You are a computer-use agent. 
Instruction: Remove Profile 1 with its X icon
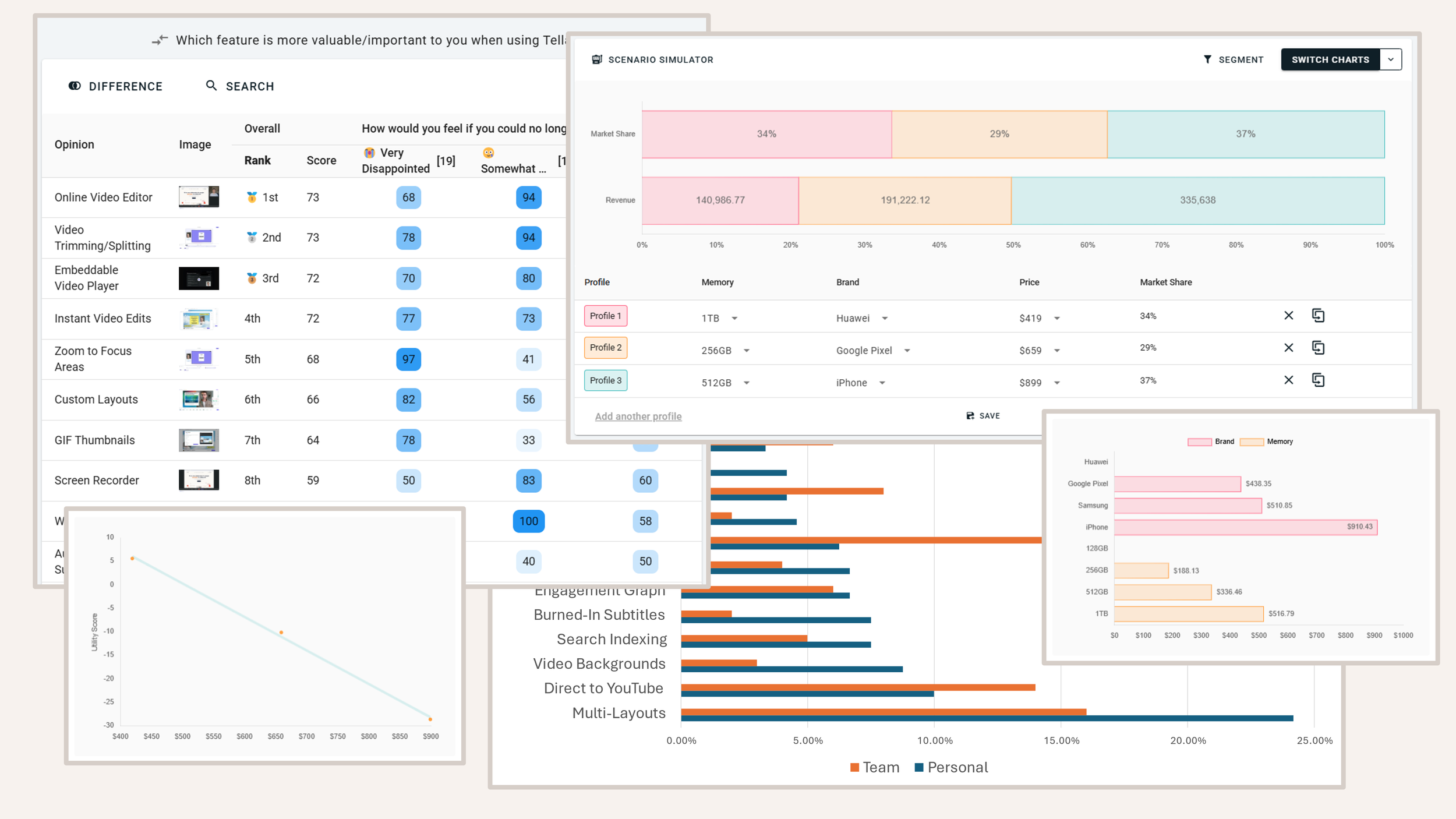[1288, 316]
